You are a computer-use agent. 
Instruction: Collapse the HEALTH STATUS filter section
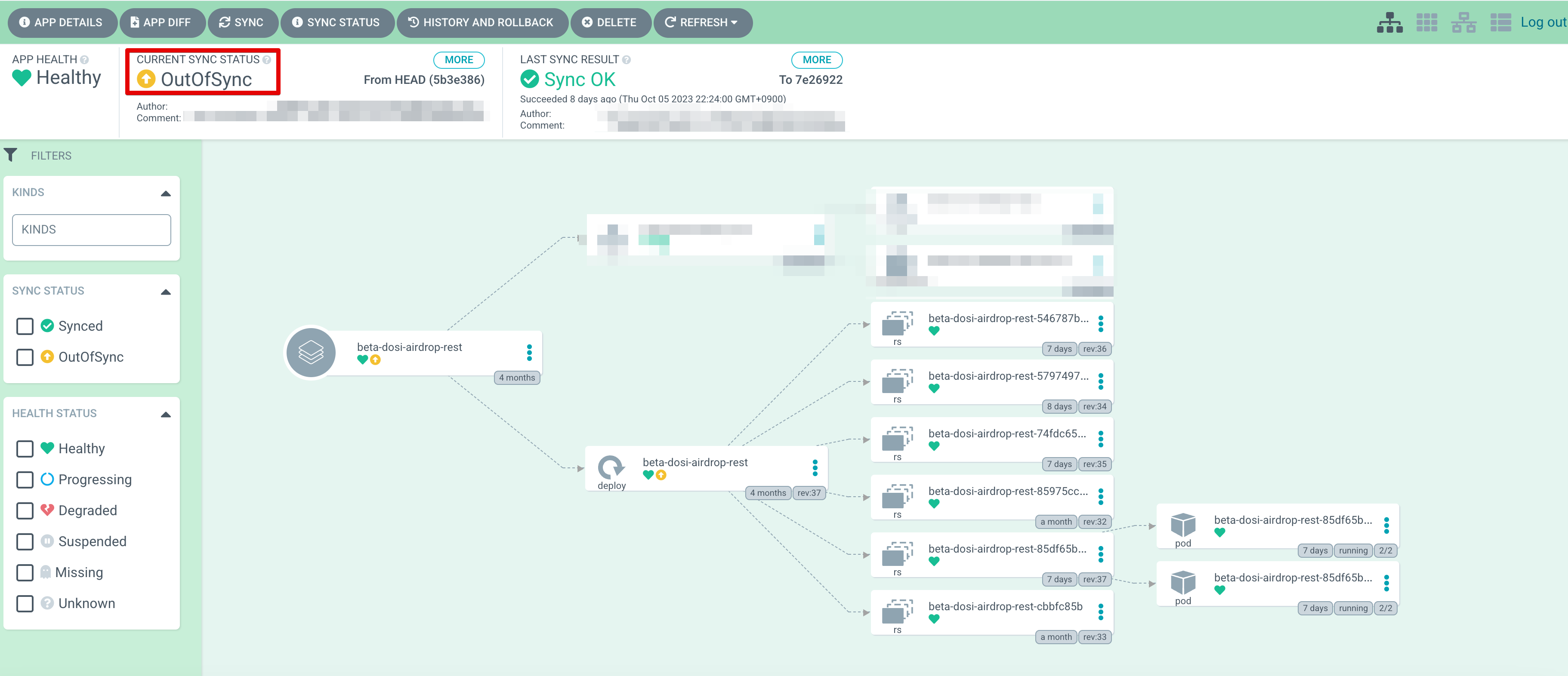pos(166,415)
